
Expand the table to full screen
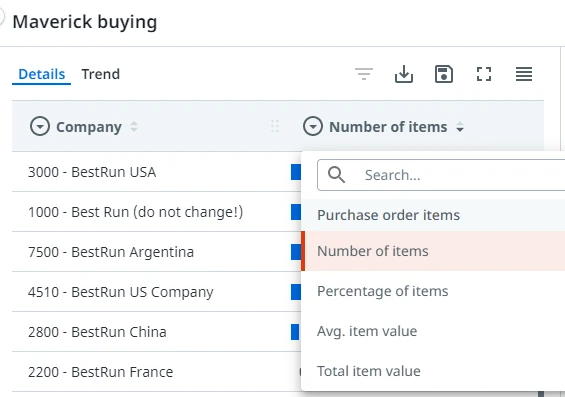click(x=484, y=74)
